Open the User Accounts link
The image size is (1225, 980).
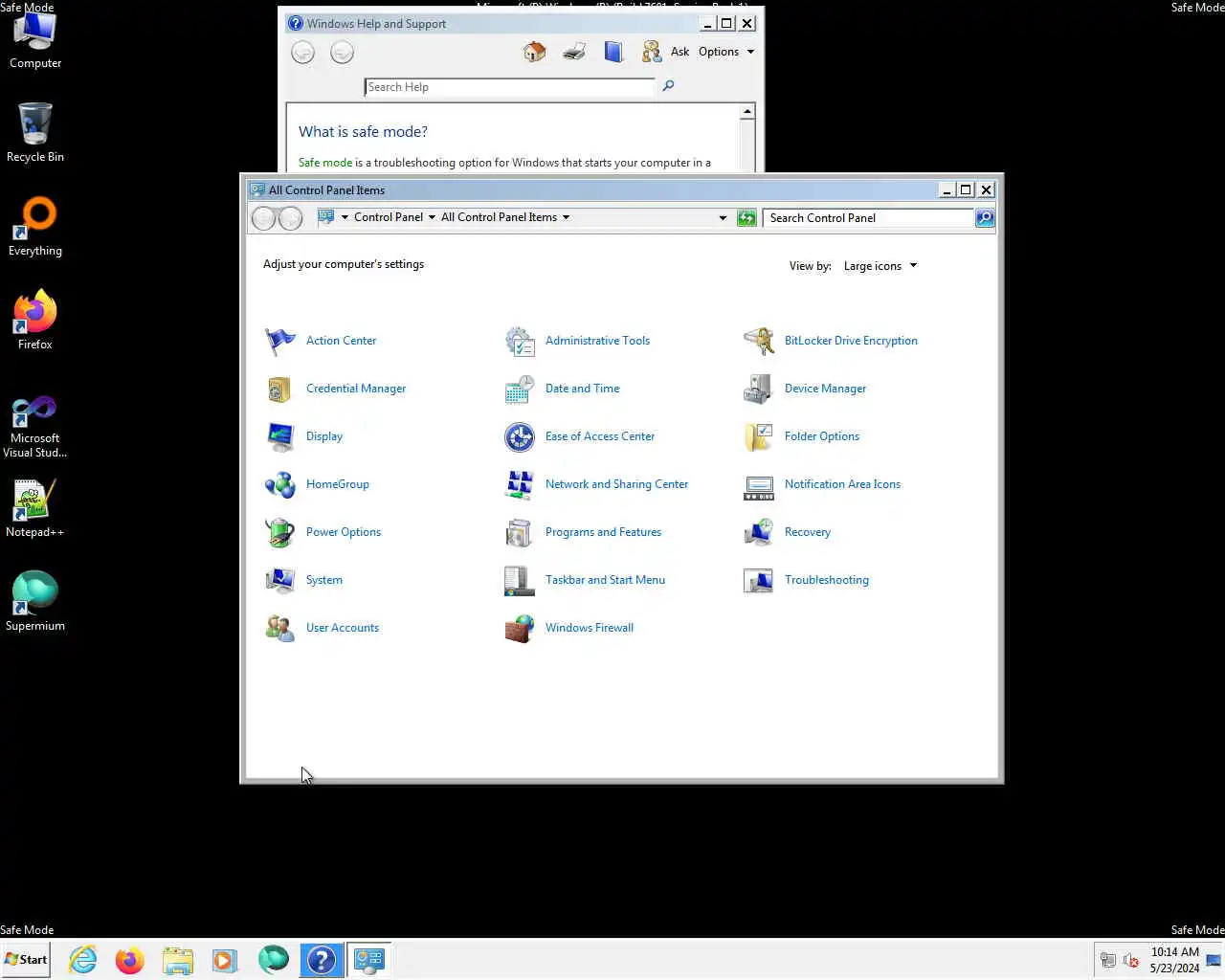click(343, 628)
